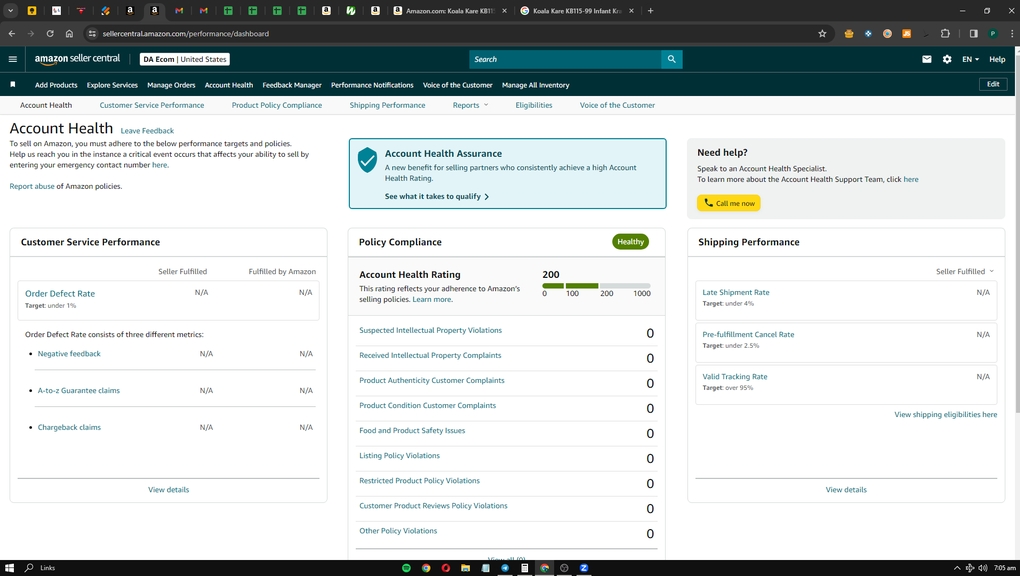Open Telegram from the taskbar
Viewport: 1020px width, 576px height.
click(505, 568)
